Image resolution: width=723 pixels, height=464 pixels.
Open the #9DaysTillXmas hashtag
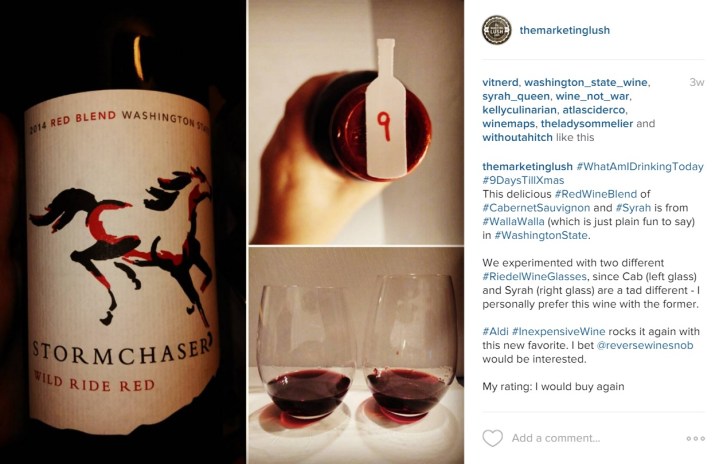click(x=523, y=180)
